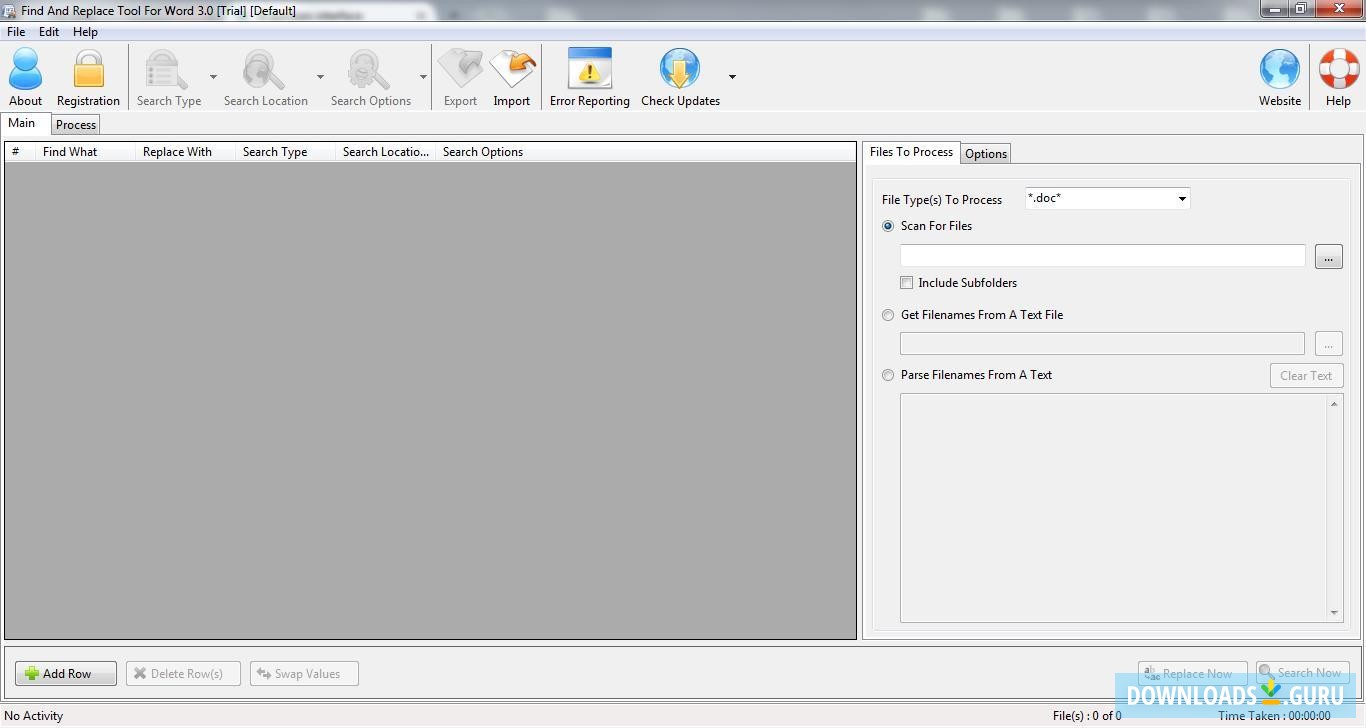Screen dimensions: 1366x728
Task: Select the Scan For Files radio button
Action: [888, 226]
